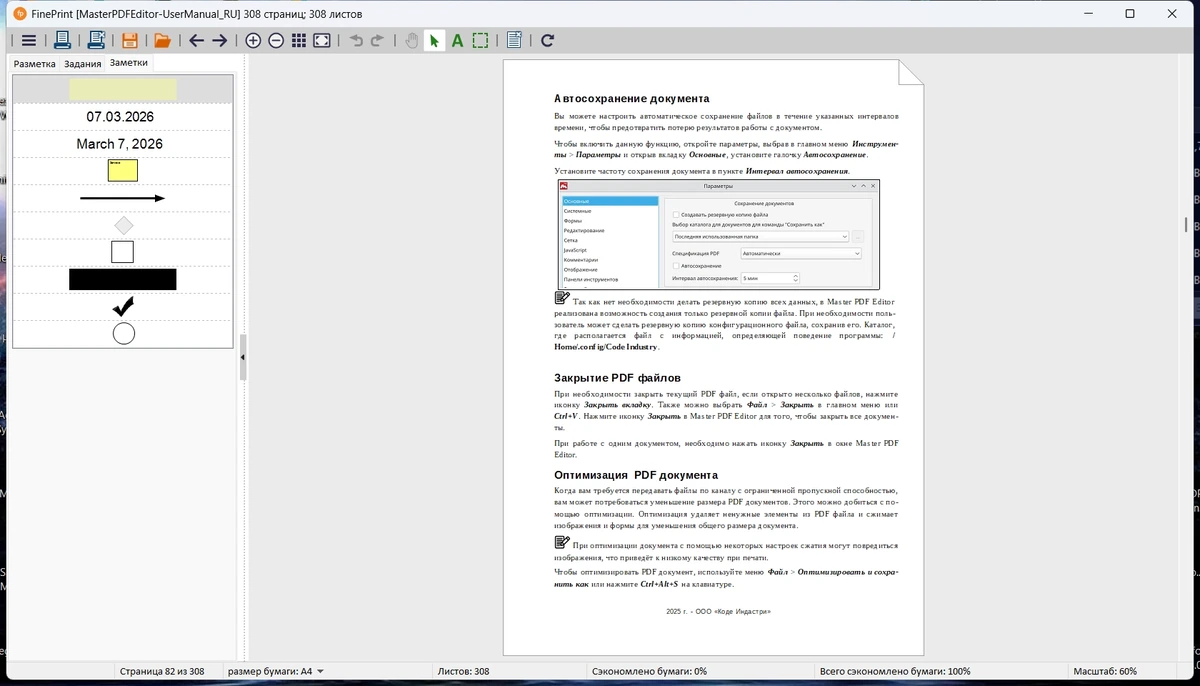Select the green A text tool
1200x686 pixels.
coord(457,41)
